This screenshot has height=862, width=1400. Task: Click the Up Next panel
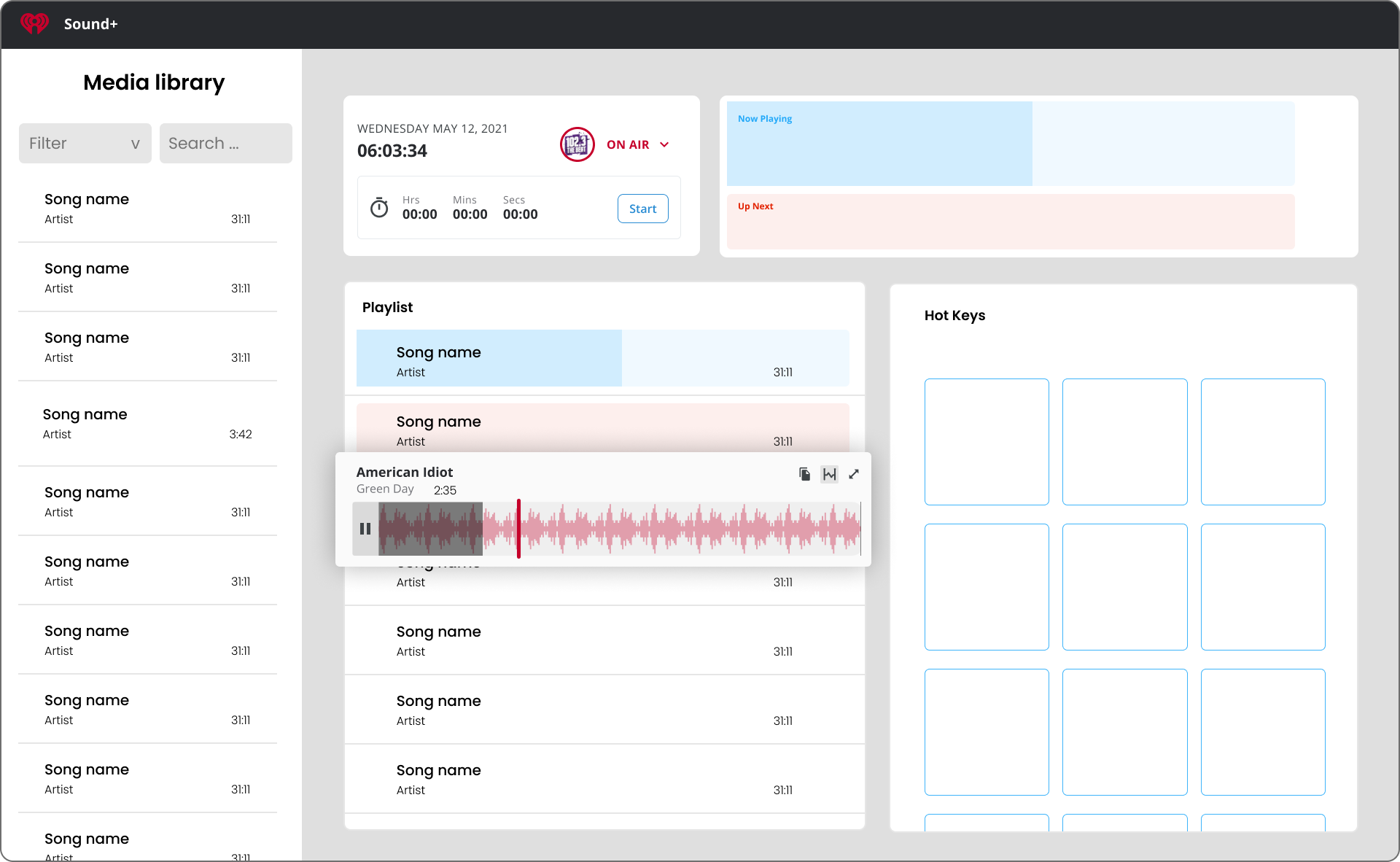point(1010,222)
